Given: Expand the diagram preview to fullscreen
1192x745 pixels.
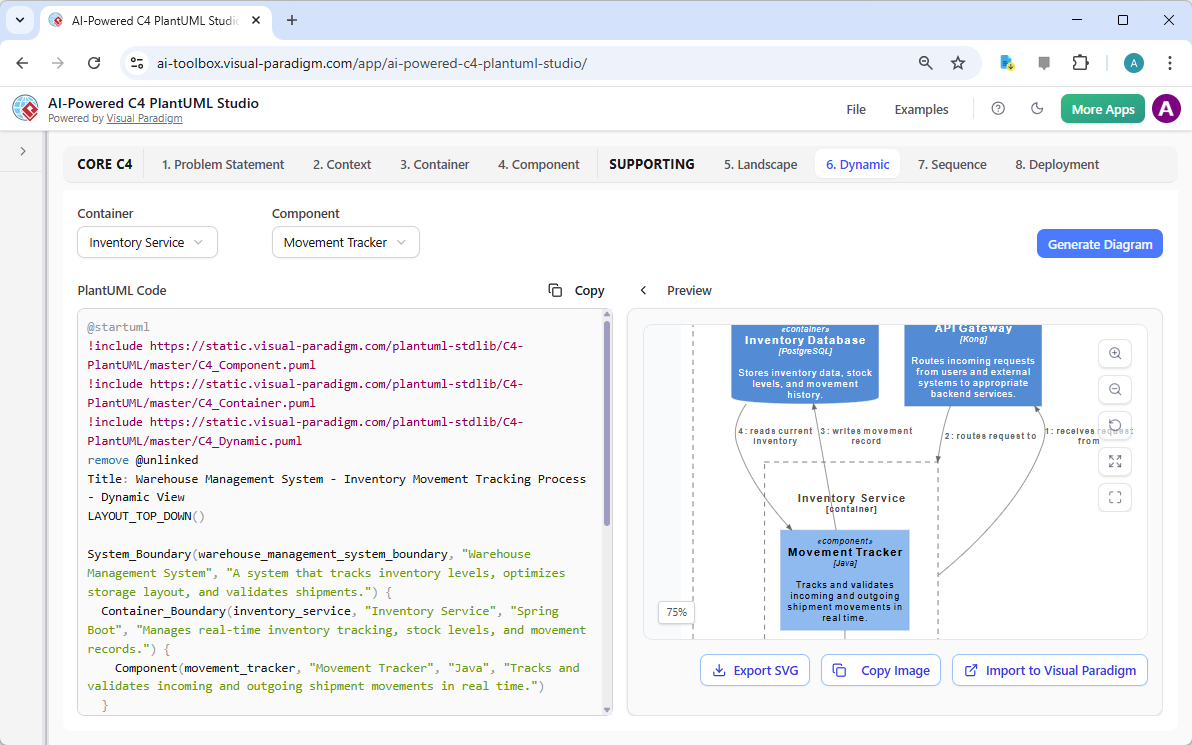Looking at the screenshot, I should (x=1114, y=461).
